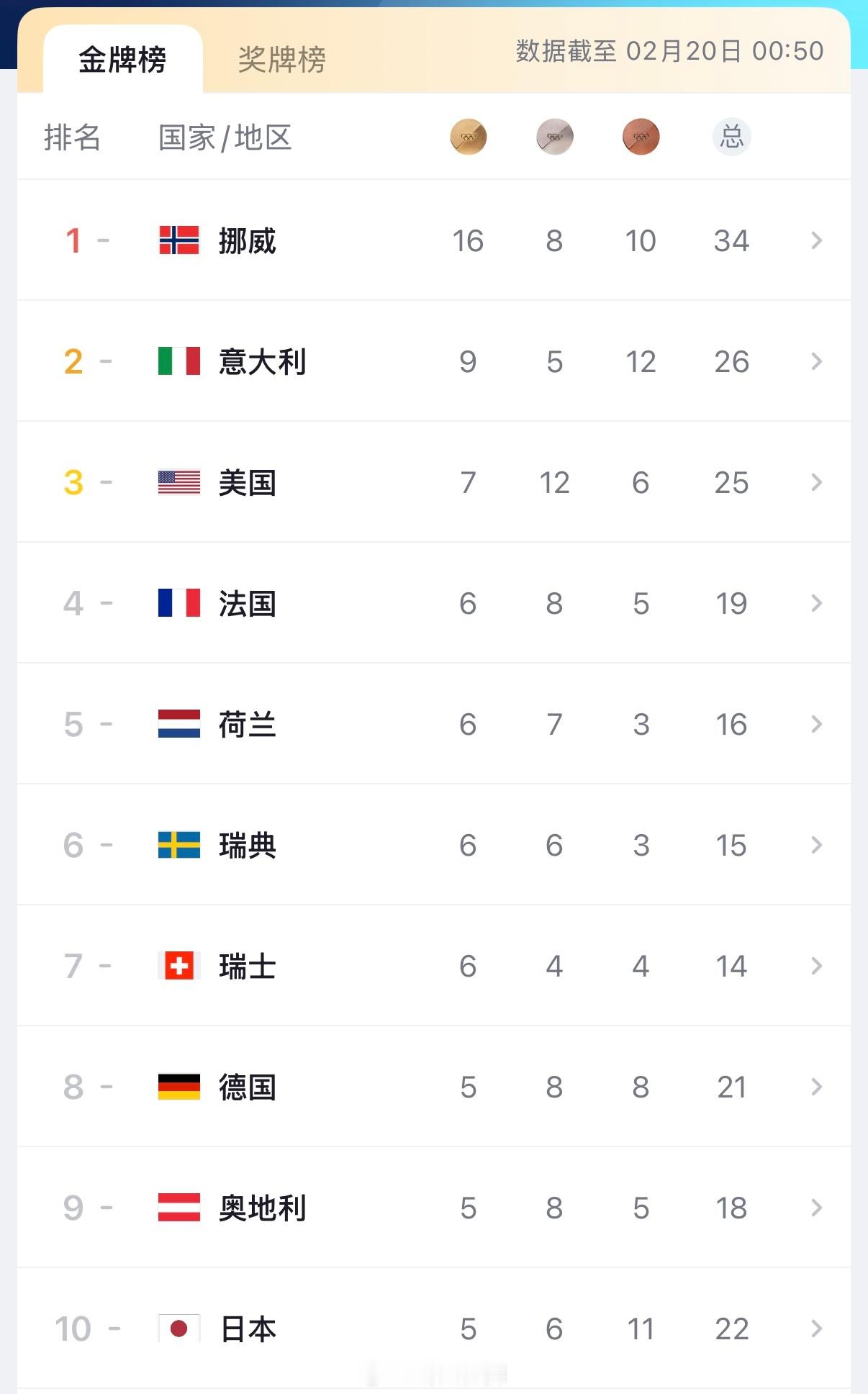Expand the 日本 row chevron

[x=816, y=1329]
